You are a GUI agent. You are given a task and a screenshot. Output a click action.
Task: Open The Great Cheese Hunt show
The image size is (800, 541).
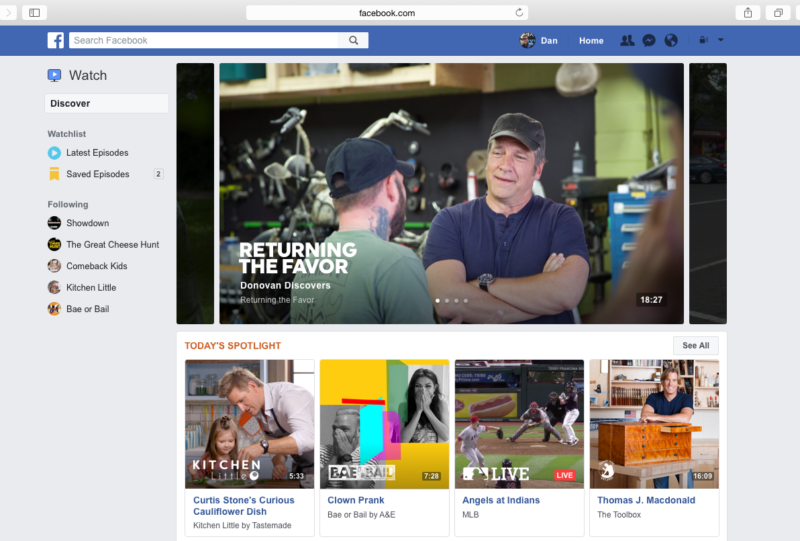pos(112,244)
